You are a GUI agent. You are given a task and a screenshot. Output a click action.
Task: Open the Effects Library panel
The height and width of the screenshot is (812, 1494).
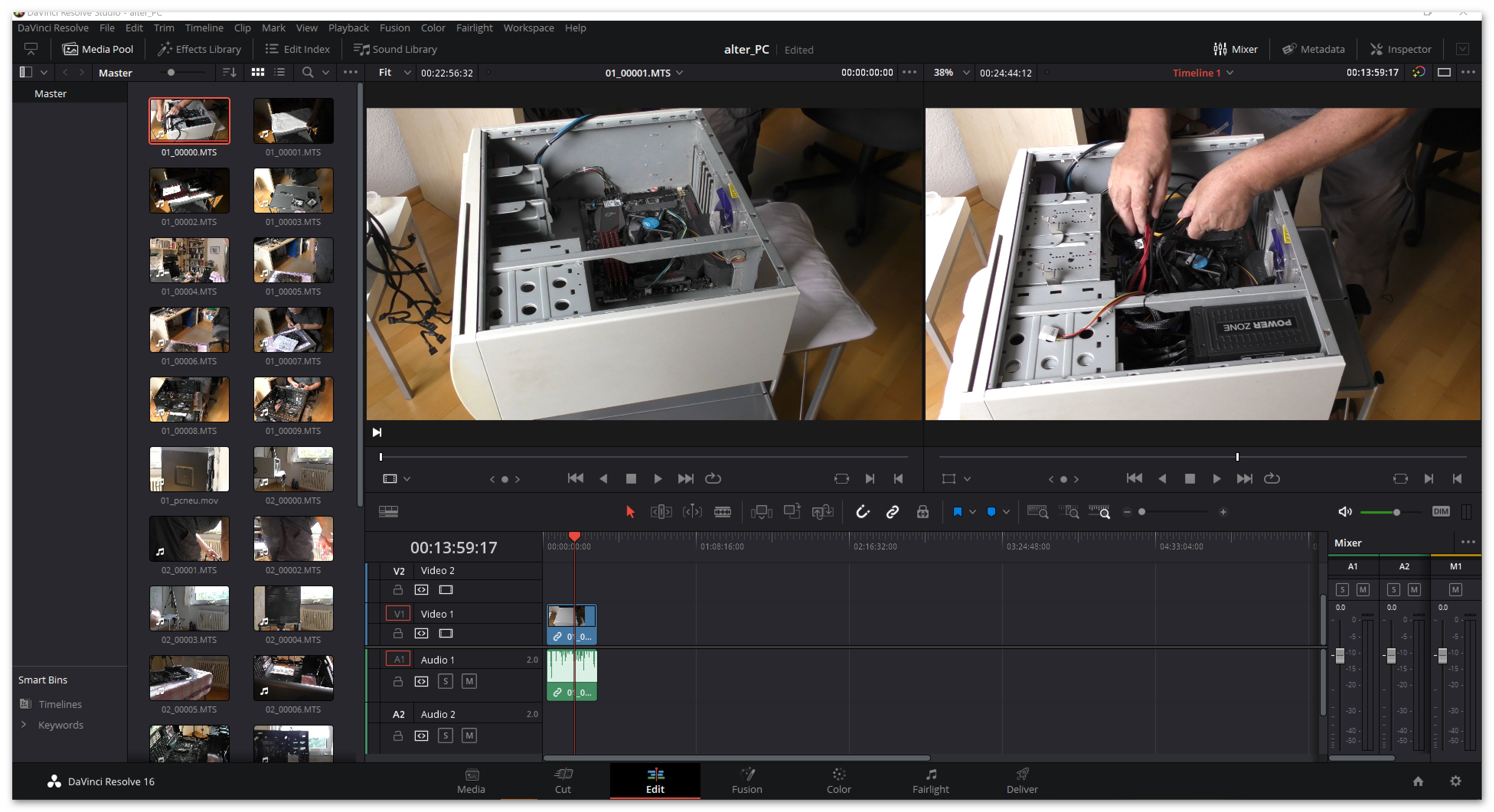pyautogui.click(x=199, y=49)
